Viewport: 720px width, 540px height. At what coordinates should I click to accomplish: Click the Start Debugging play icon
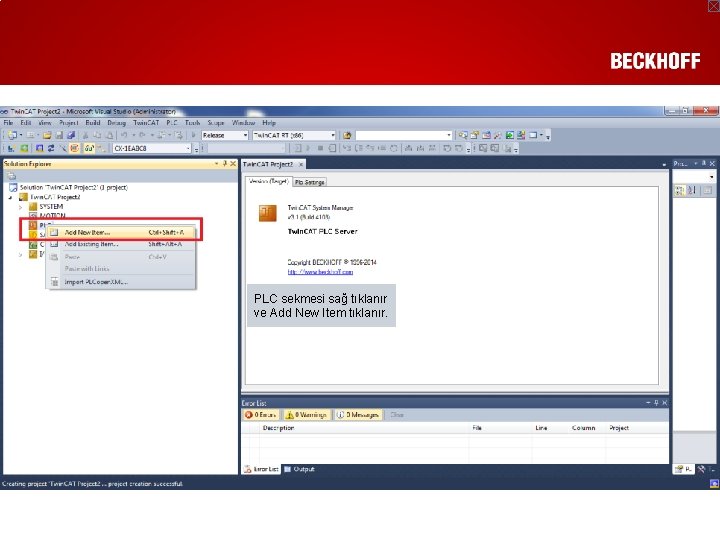point(193,135)
